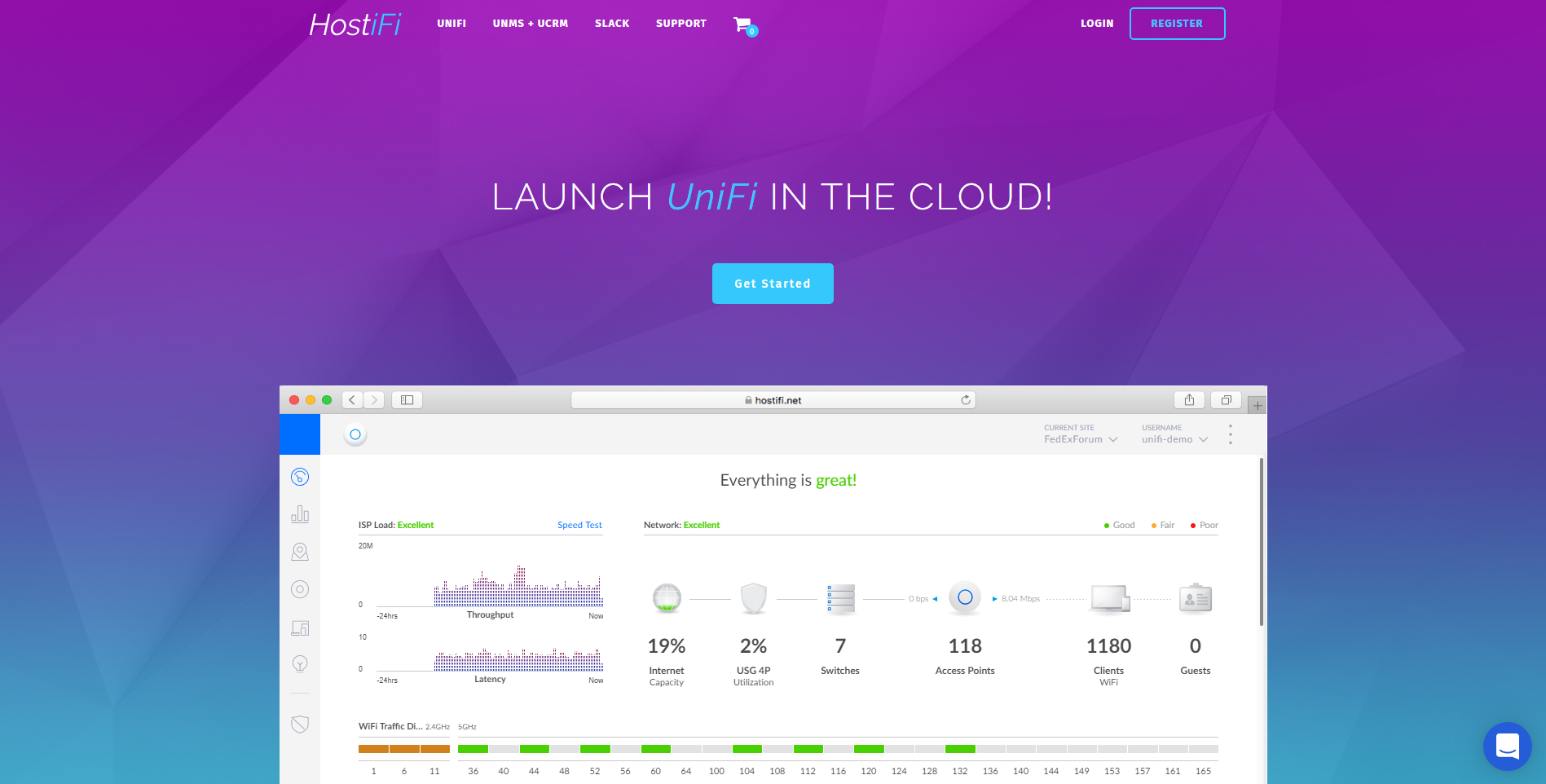Select the Internet Capacity globe icon

coord(667,598)
